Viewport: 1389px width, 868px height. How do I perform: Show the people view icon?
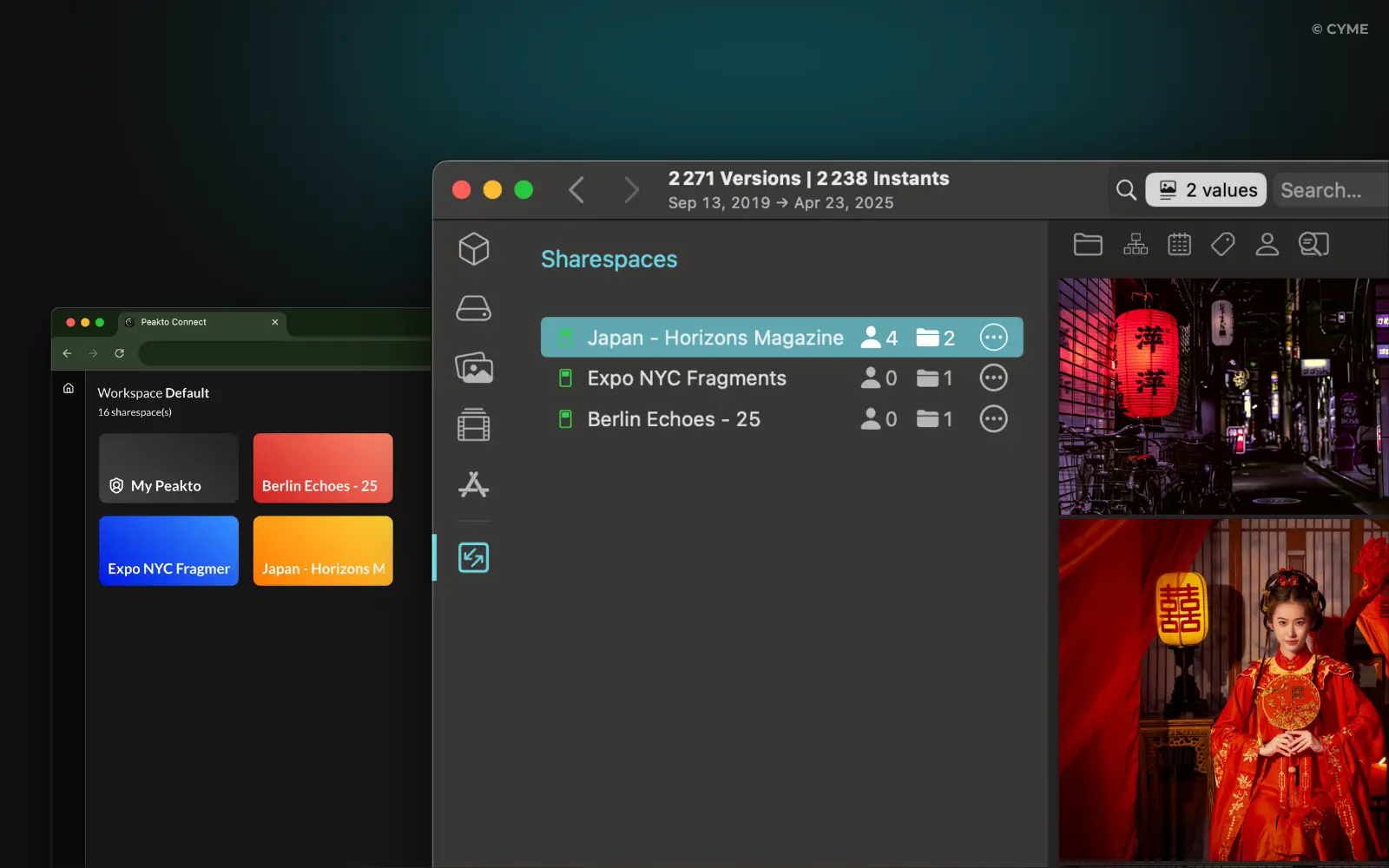coord(1267,245)
